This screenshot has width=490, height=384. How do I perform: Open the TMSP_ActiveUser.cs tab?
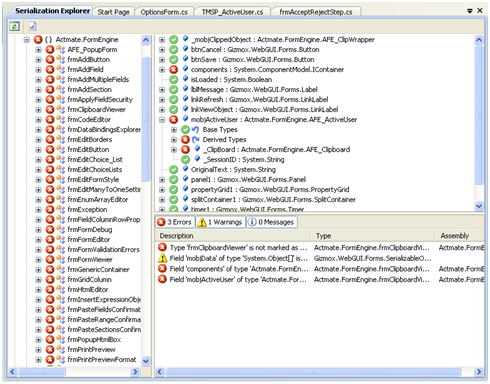pyautogui.click(x=232, y=12)
